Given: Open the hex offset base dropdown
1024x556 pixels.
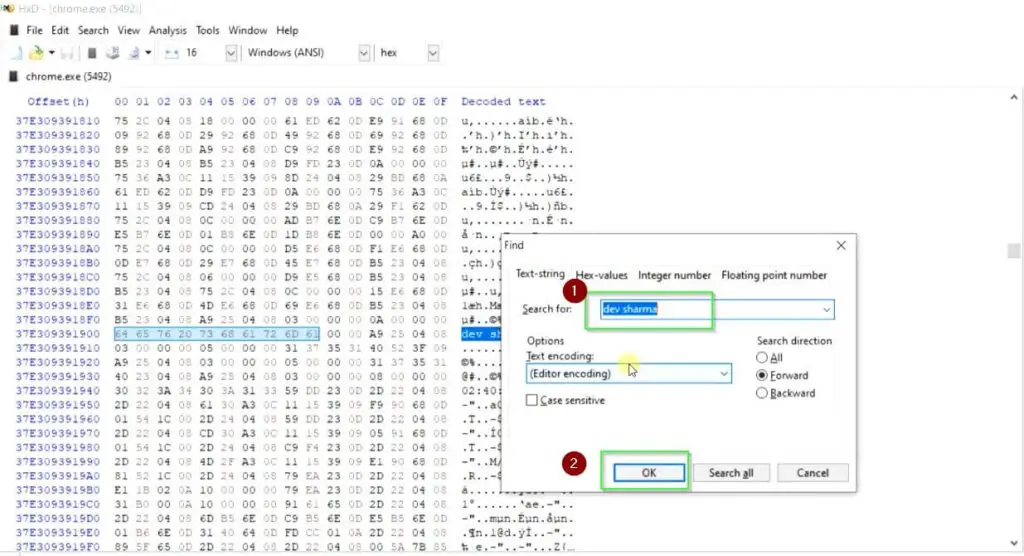Looking at the screenshot, I should coord(432,53).
